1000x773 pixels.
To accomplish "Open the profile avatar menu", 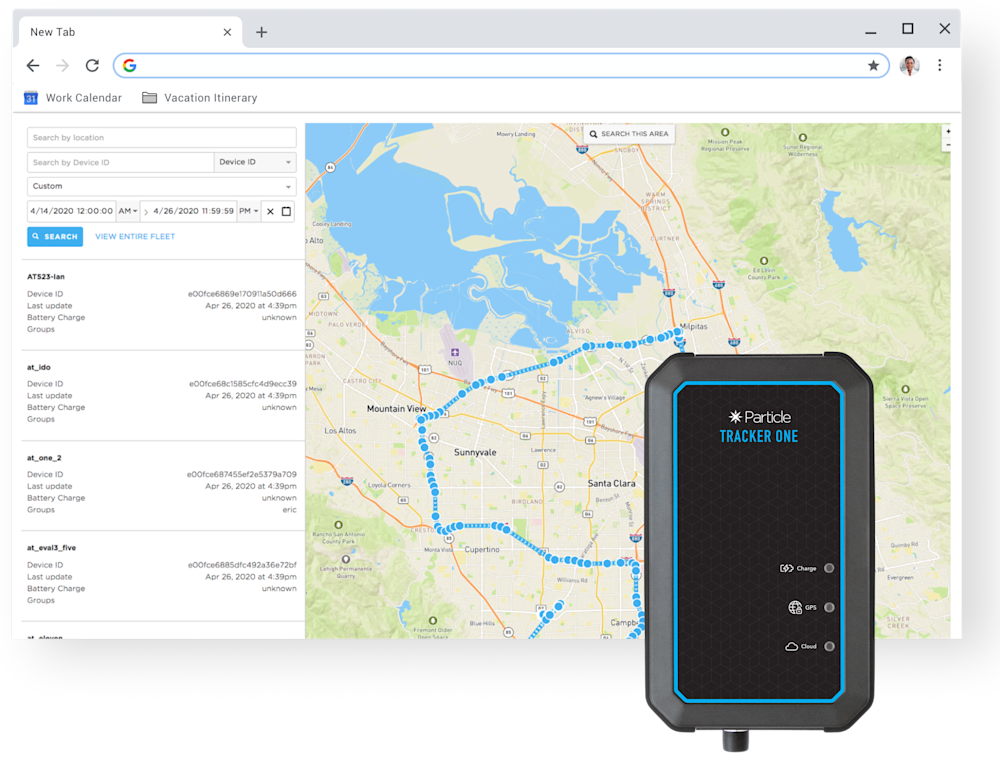I will point(909,65).
